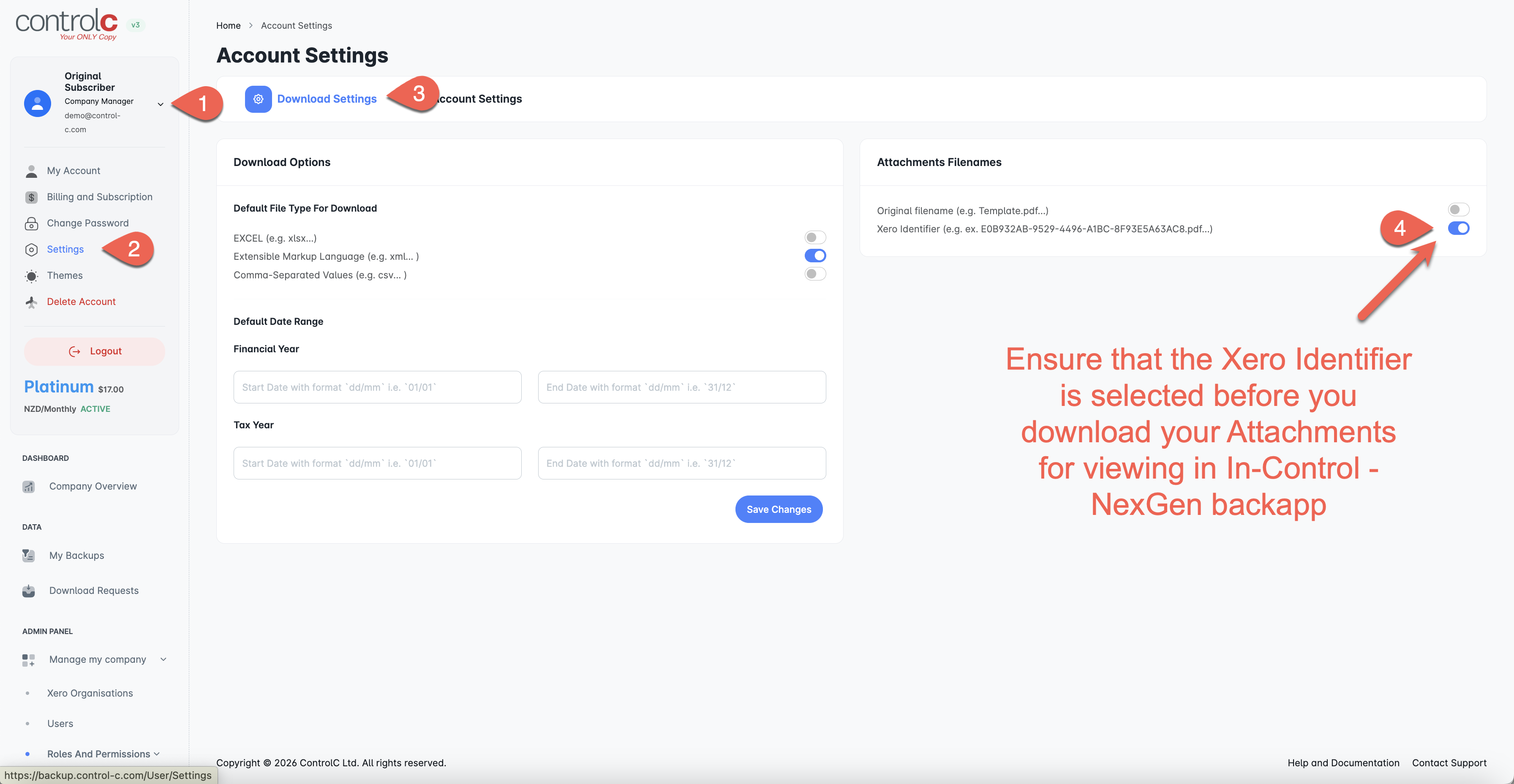Viewport: 1514px width, 784px height.
Task: Click the Save Changes button
Action: (x=779, y=509)
